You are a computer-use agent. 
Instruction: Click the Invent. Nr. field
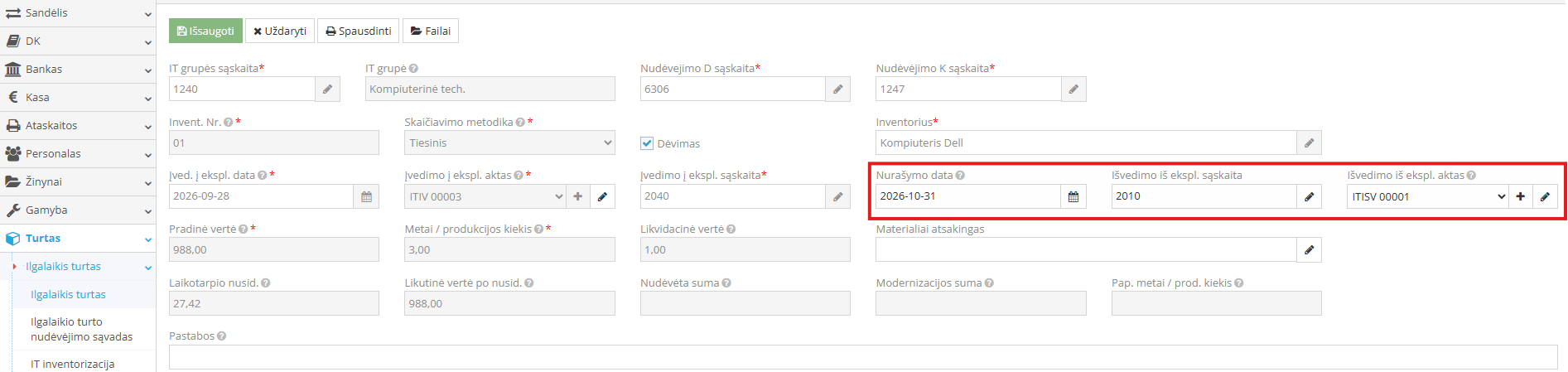(274, 143)
